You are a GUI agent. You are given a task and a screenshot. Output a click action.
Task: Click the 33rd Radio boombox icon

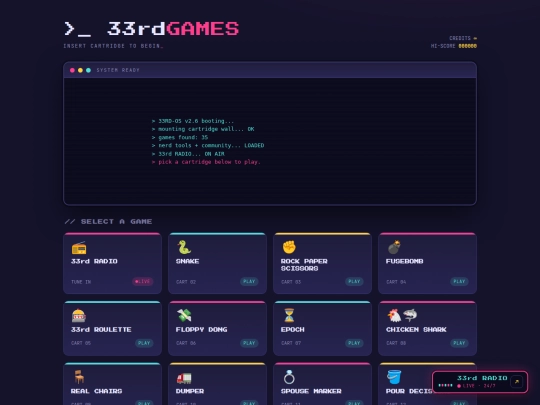point(79,247)
